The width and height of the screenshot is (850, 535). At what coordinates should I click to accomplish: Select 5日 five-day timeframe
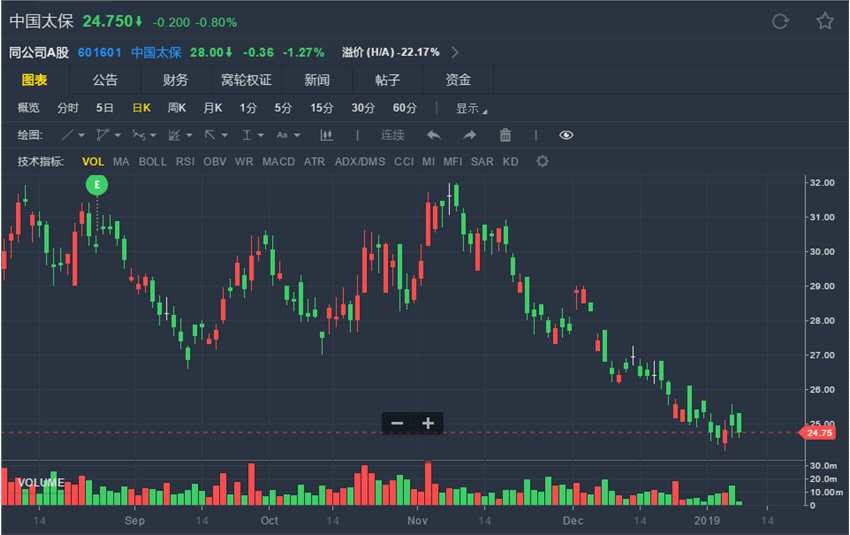(x=104, y=108)
